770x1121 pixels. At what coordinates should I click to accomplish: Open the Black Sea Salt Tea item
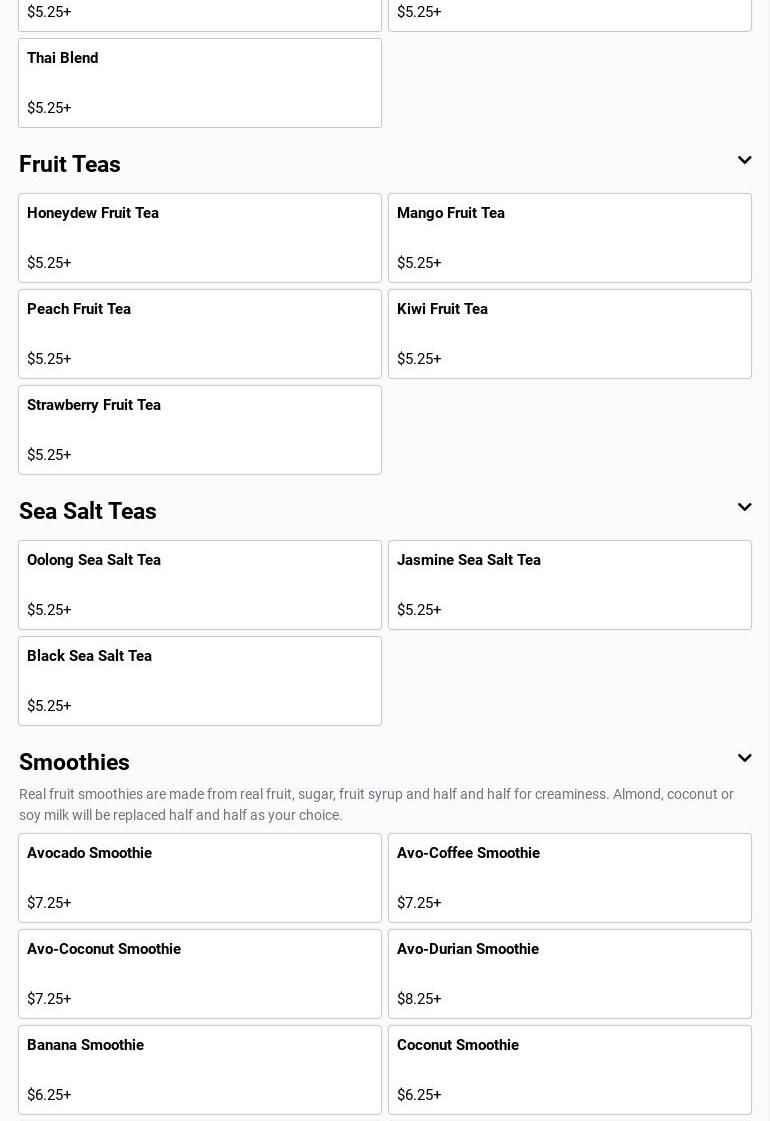pyautogui.click(x=200, y=681)
